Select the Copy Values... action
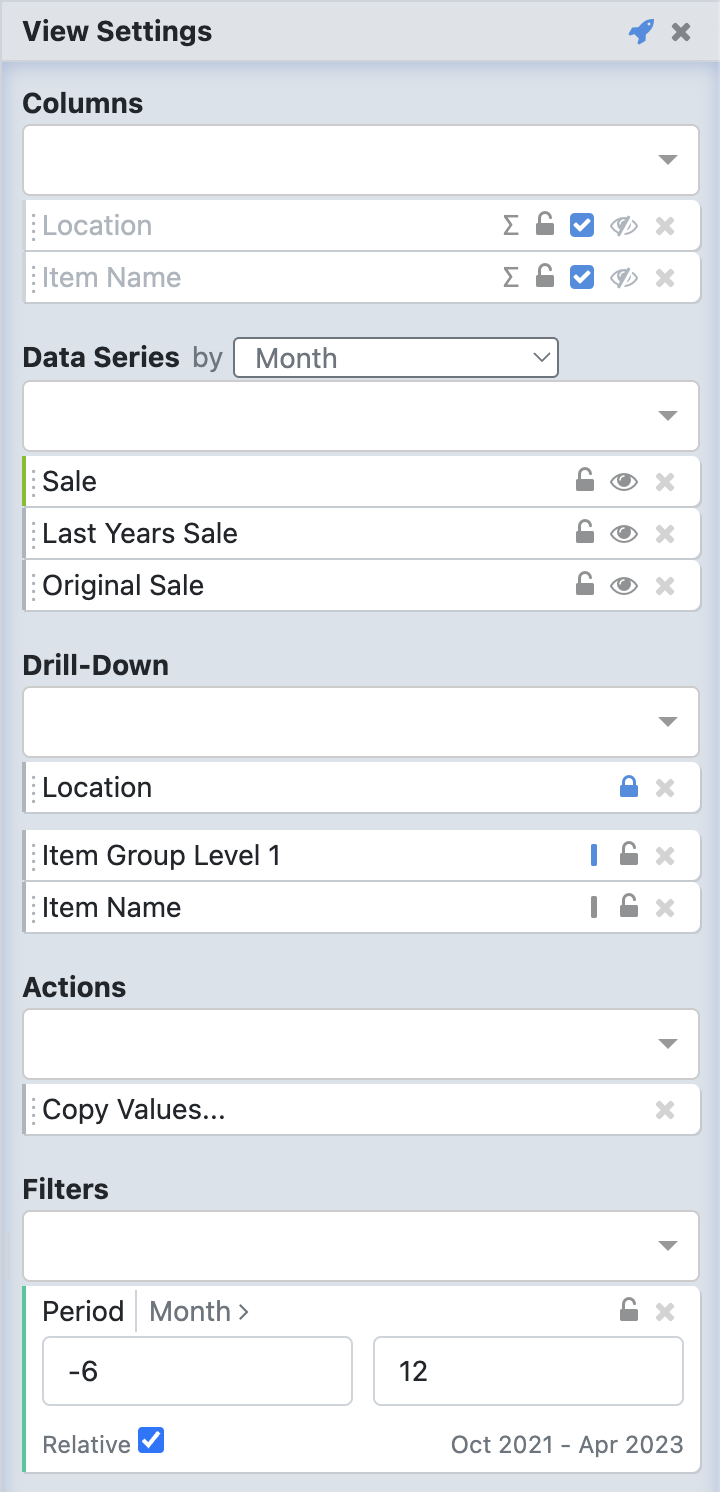 (x=134, y=1110)
